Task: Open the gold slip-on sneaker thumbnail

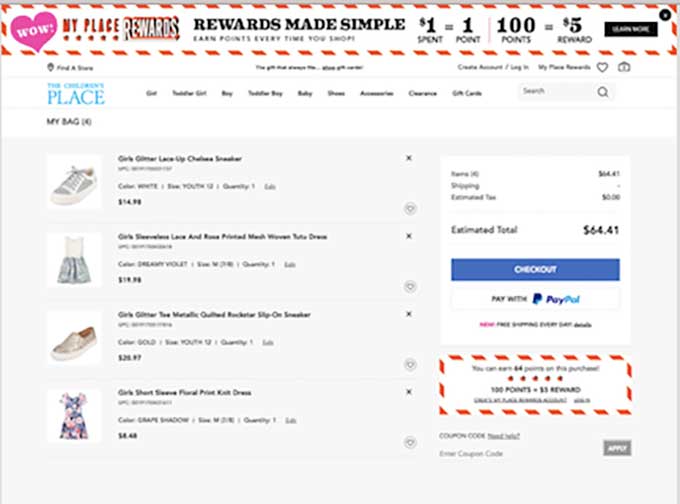Action: 74,338
